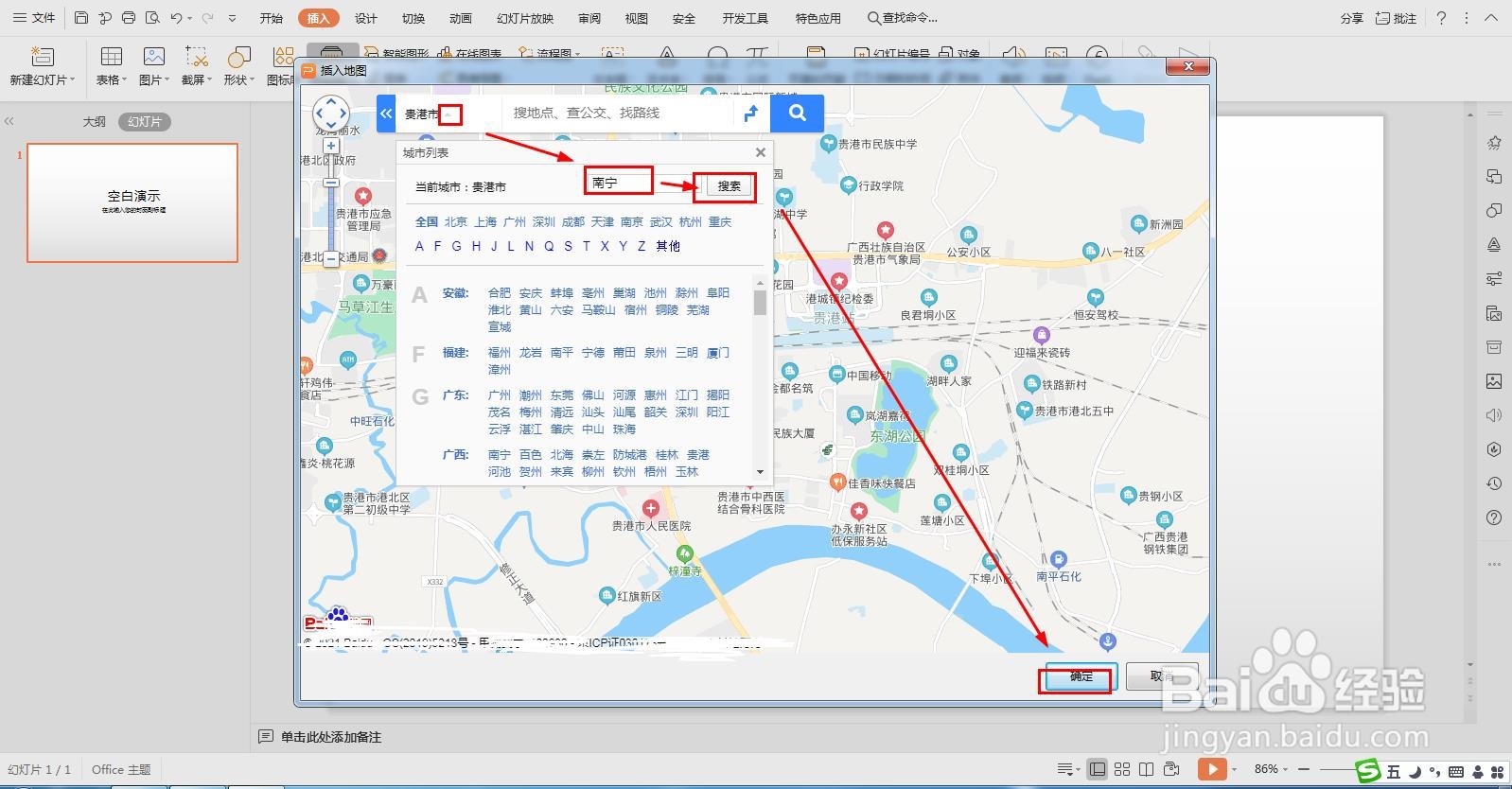
Task: Jump to letter G in city index
Action: coord(456,246)
